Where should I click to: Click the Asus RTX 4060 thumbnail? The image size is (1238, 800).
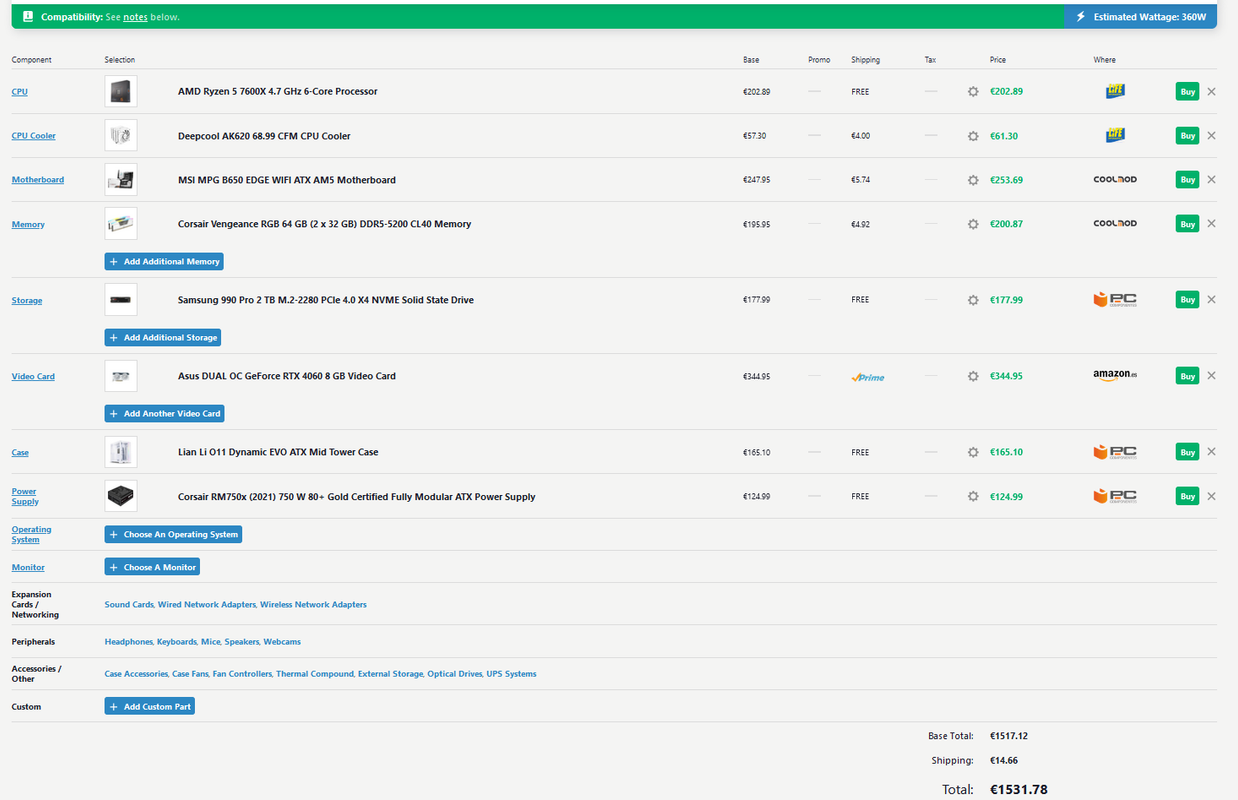click(x=121, y=375)
